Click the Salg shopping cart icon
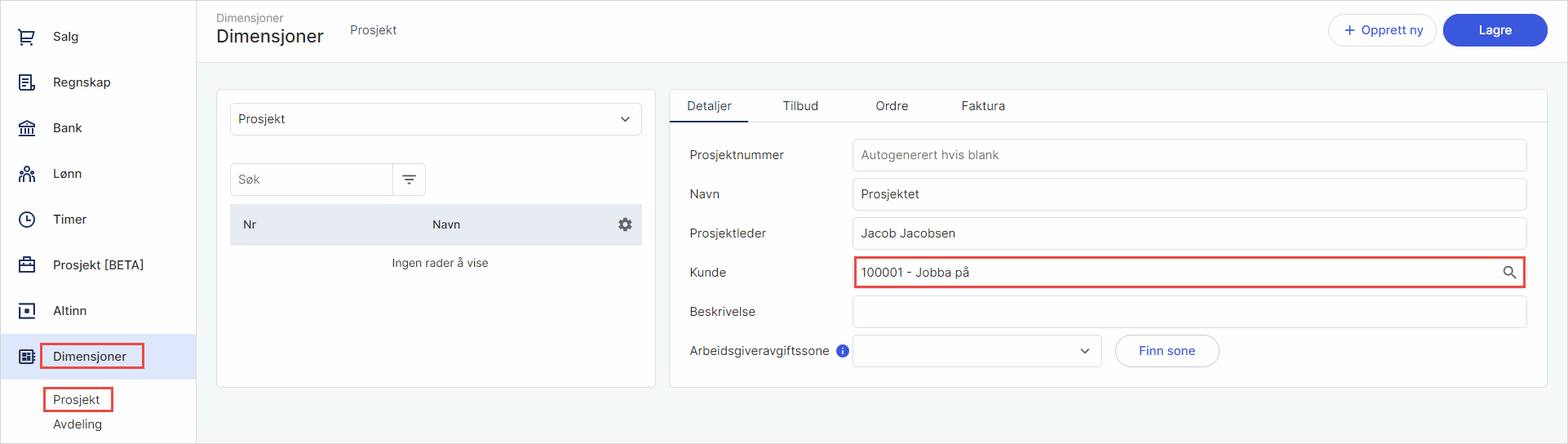Image resolution: width=1568 pixels, height=444 pixels. click(x=27, y=37)
